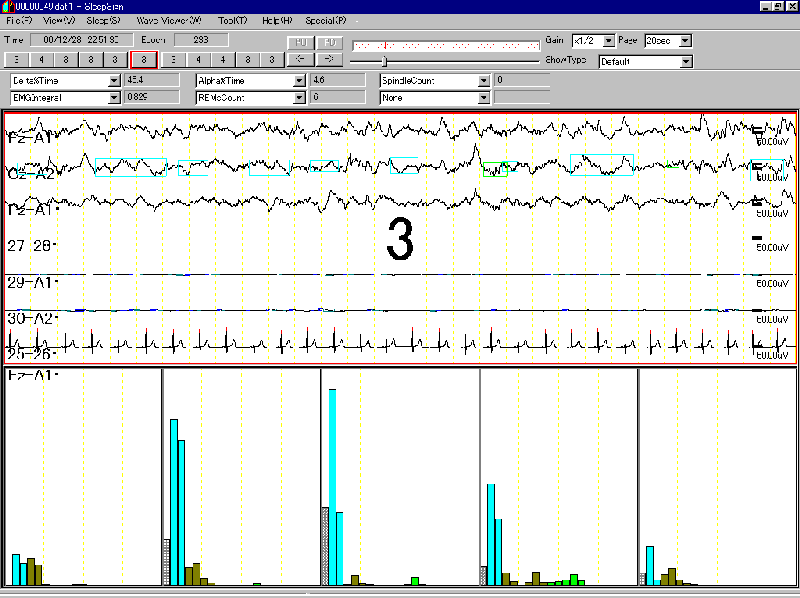The image size is (800, 598).
Task: Close the Sleep program window
Action: [x=791, y=7]
